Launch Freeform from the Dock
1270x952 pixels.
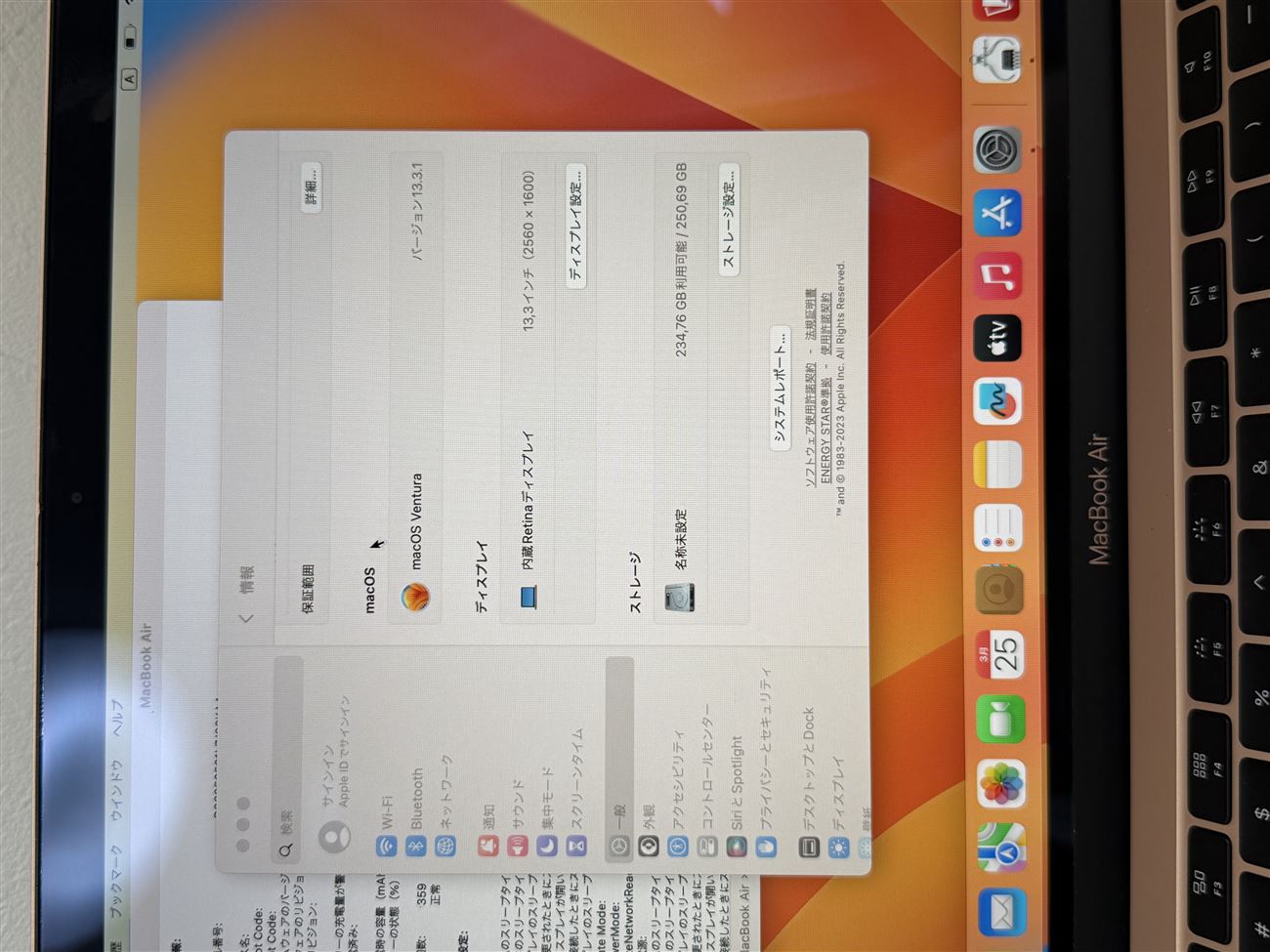997,402
